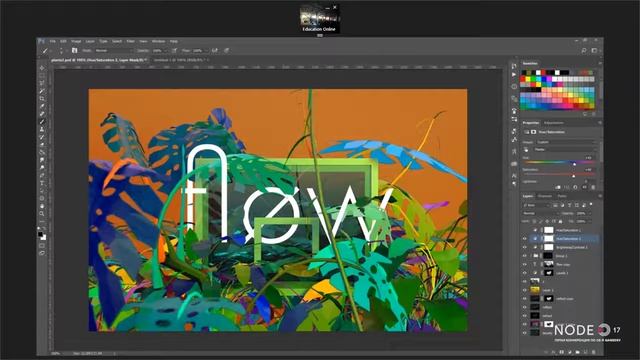
Task: Click the Saturation slider handle
Action: point(573,176)
